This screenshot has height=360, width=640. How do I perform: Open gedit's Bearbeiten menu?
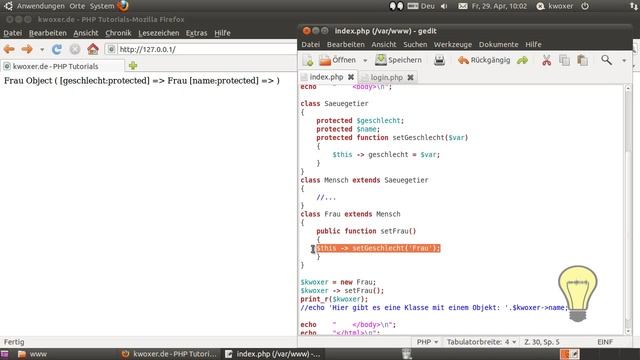346,44
